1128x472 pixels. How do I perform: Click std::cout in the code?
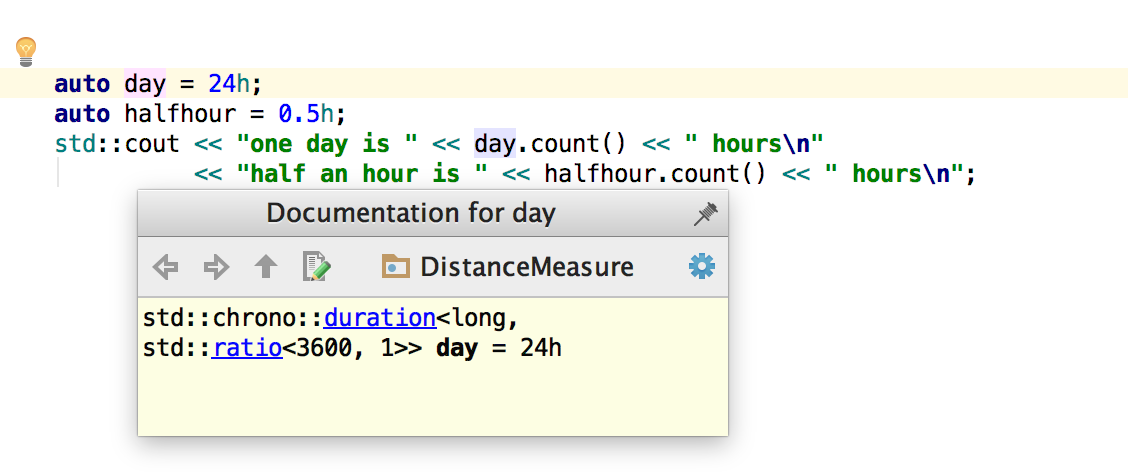coord(117,144)
